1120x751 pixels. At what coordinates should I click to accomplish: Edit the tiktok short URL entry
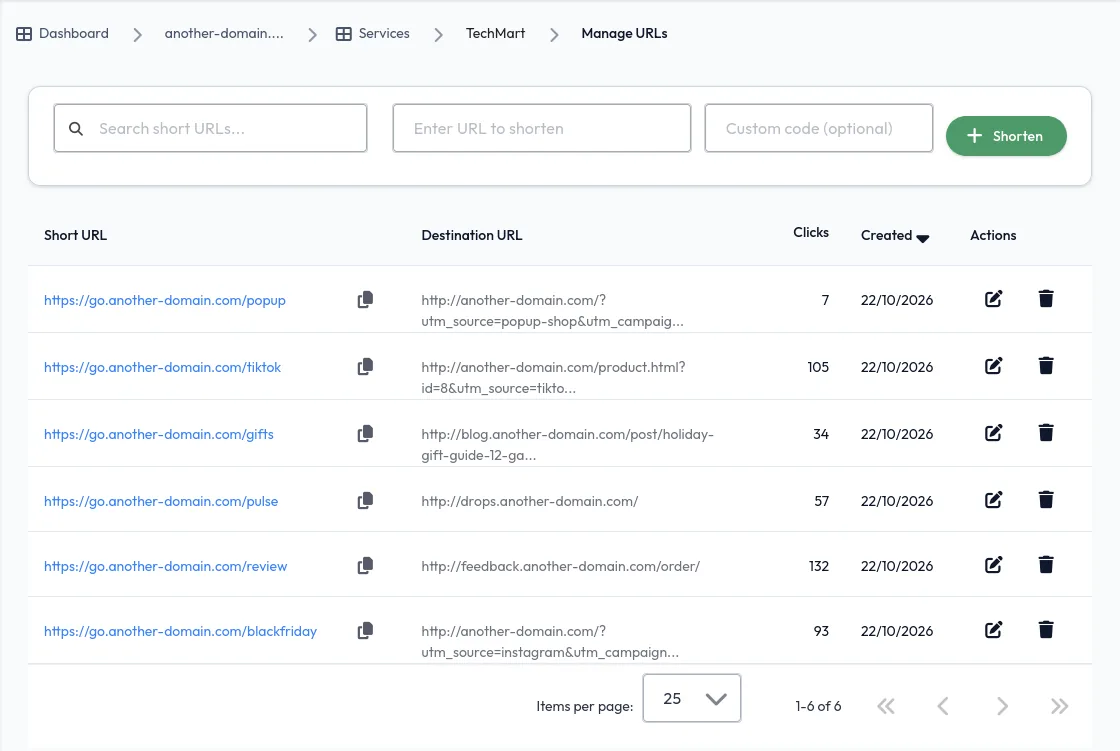point(994,366)
